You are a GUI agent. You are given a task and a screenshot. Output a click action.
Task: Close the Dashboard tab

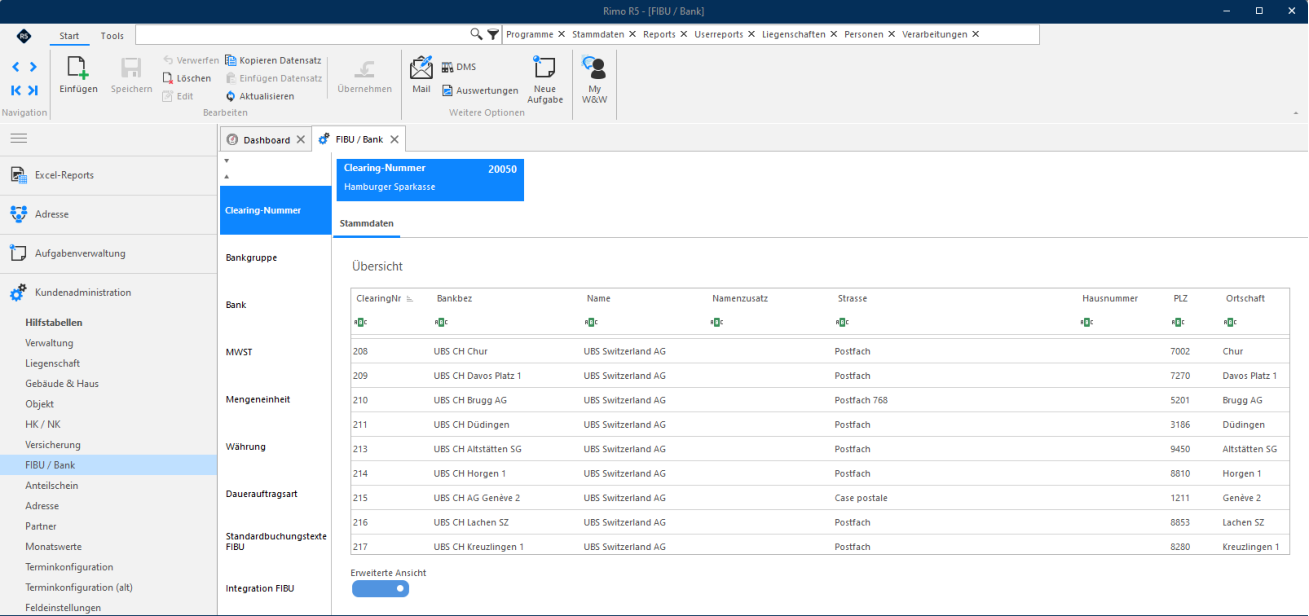coord(300,140)
